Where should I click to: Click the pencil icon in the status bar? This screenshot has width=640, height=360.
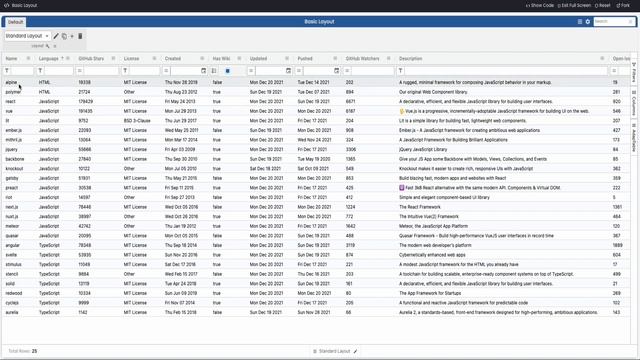[355, 351]
